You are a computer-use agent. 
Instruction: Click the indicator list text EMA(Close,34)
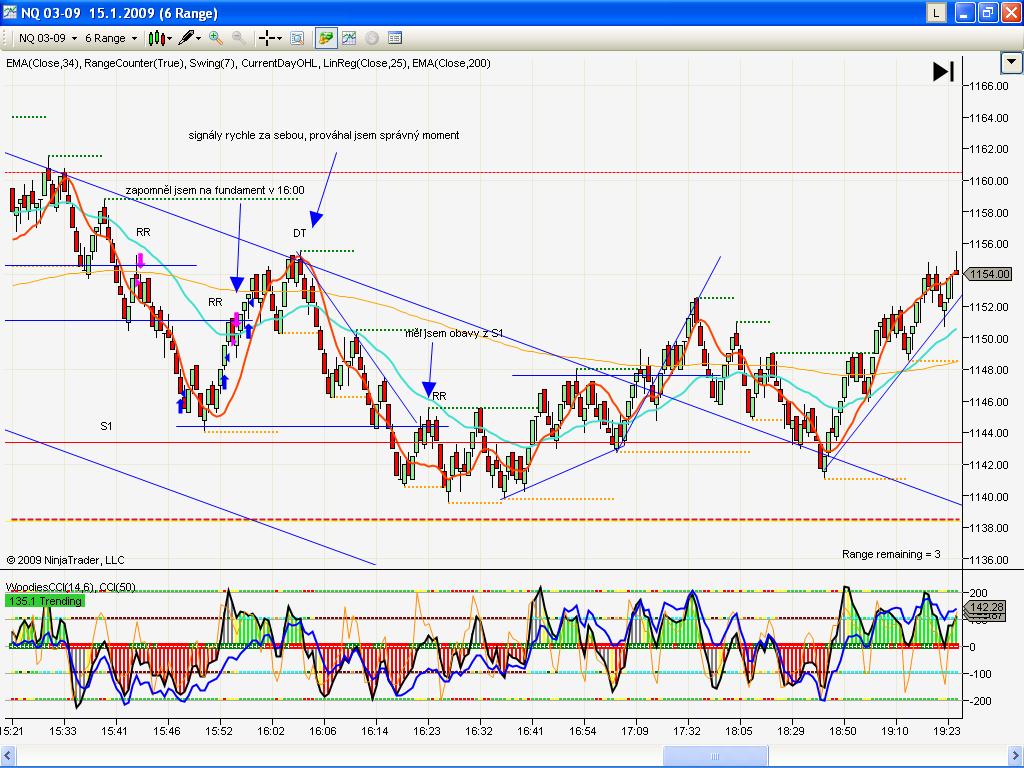tap(42, 63)
